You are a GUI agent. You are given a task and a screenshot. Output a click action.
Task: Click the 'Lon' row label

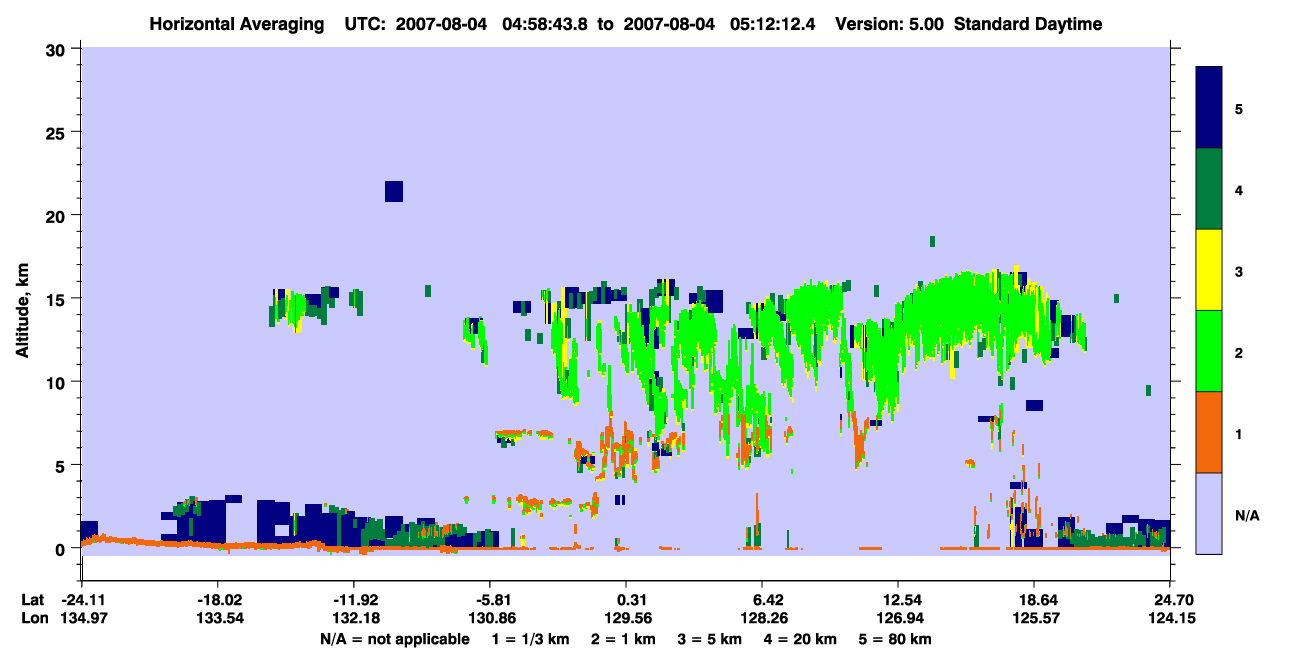pyautogui.click(x=33, y=618)
